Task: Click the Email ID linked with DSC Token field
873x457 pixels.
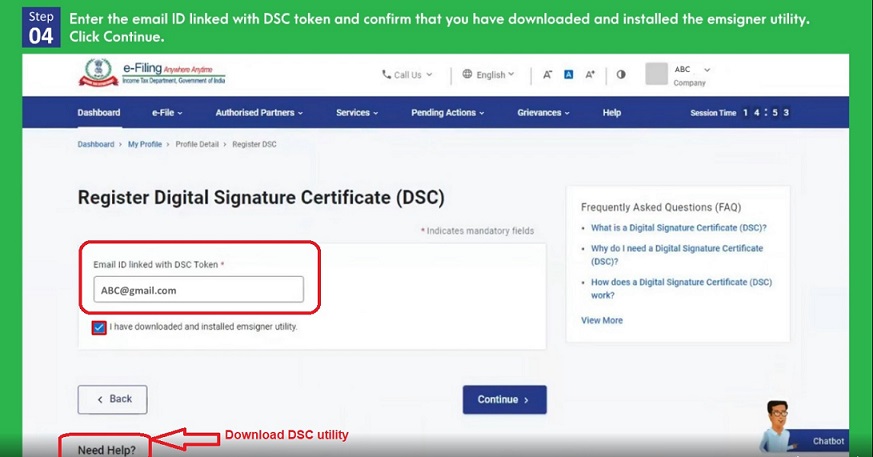Action: tap(197, 290)
